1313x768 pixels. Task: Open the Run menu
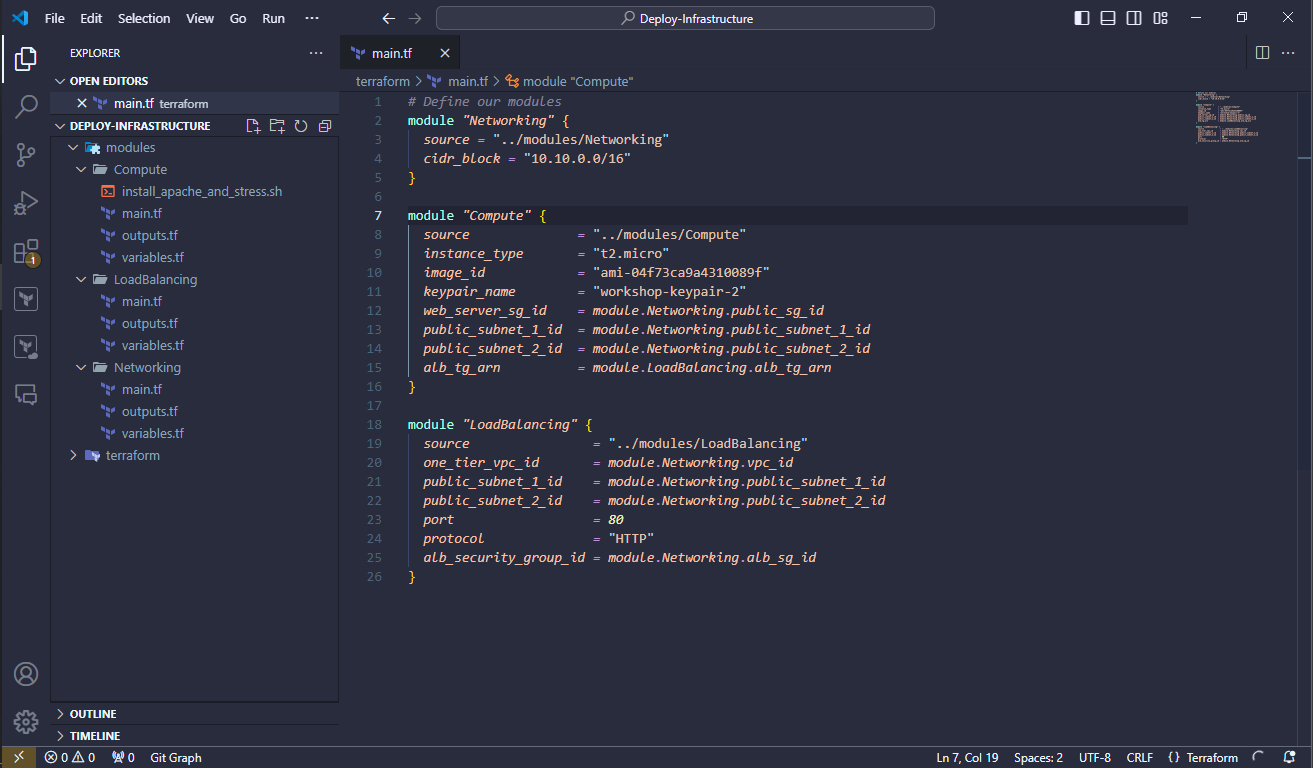coord(273,18)
